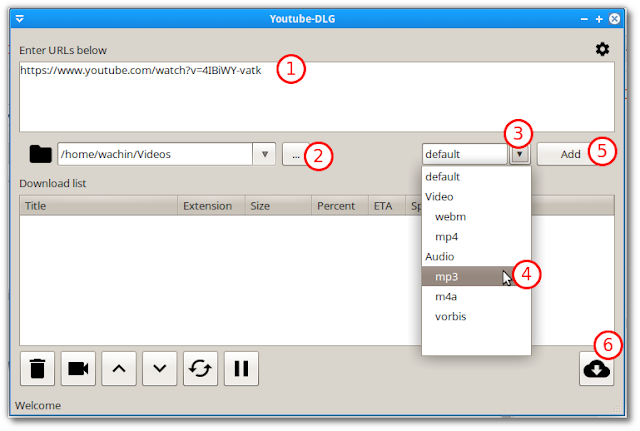Expand the download path dropdown arrow
The image size is (640, 431).
click(x=264, y=154)
